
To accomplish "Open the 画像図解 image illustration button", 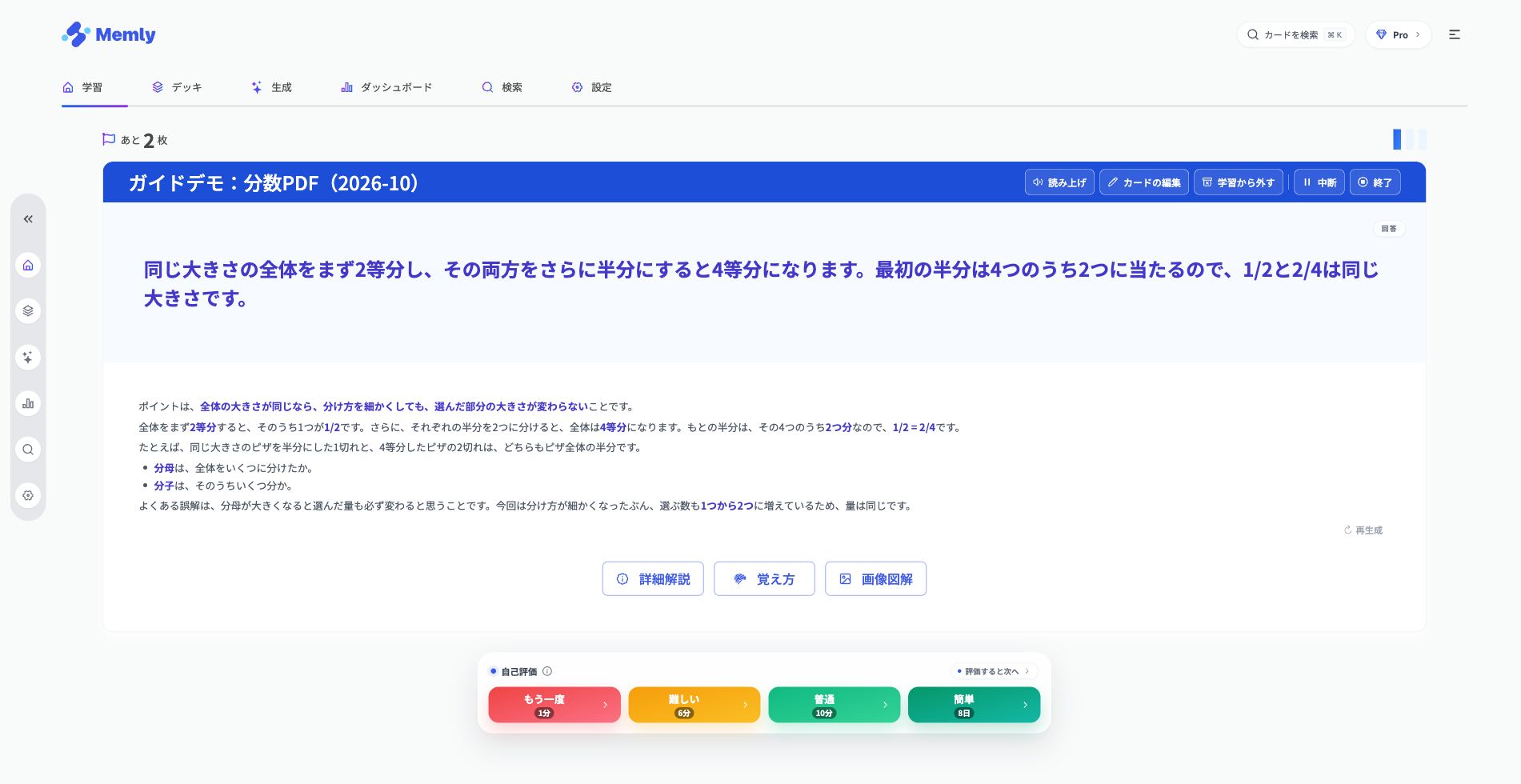I will (x=875, y=579).
